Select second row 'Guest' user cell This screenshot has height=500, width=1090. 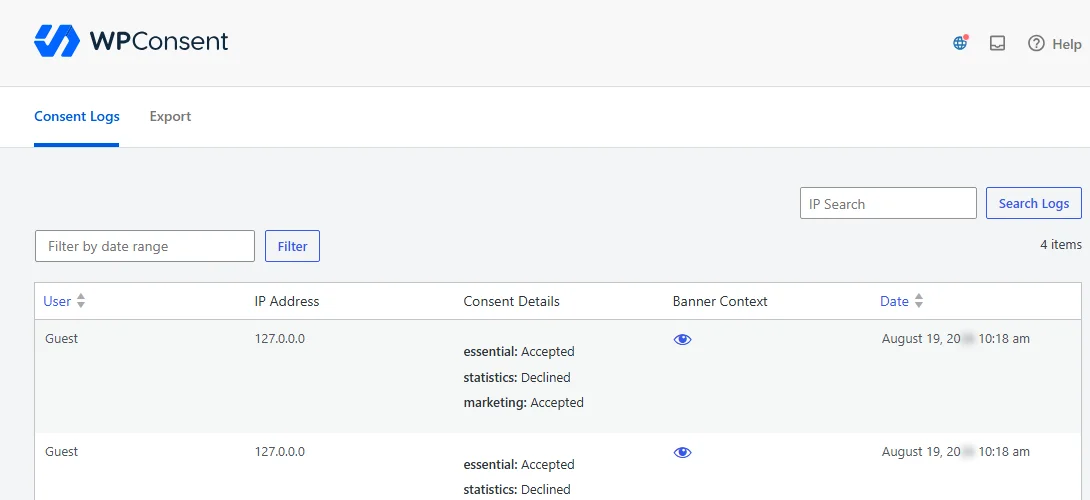click(62, 451)
